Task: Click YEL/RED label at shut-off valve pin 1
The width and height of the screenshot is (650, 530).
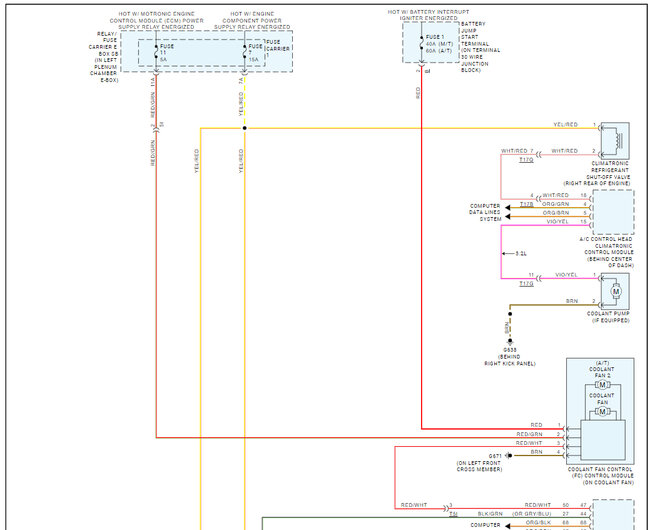Action: click(x=565, y=124)
